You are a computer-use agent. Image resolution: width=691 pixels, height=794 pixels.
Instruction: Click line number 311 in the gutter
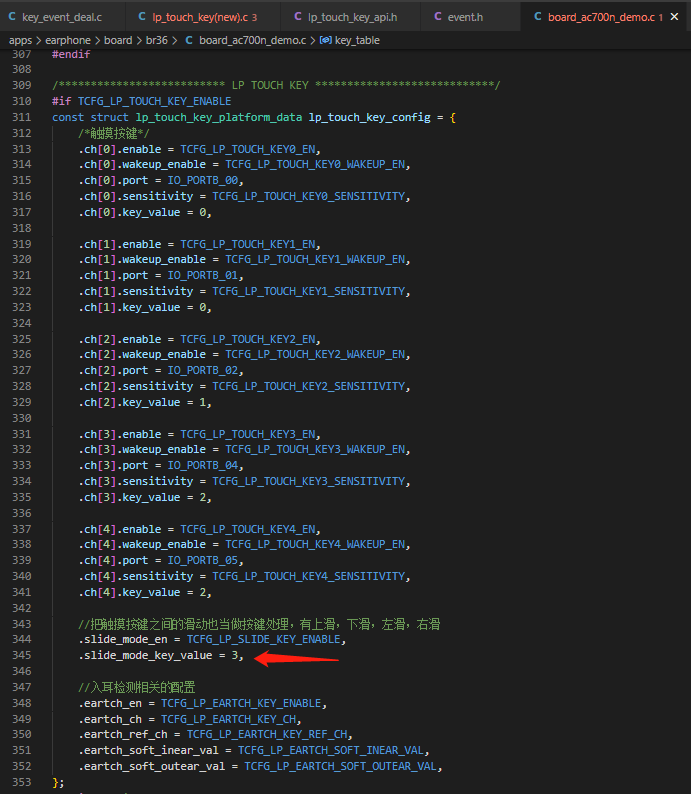click(x=22, y=117)
